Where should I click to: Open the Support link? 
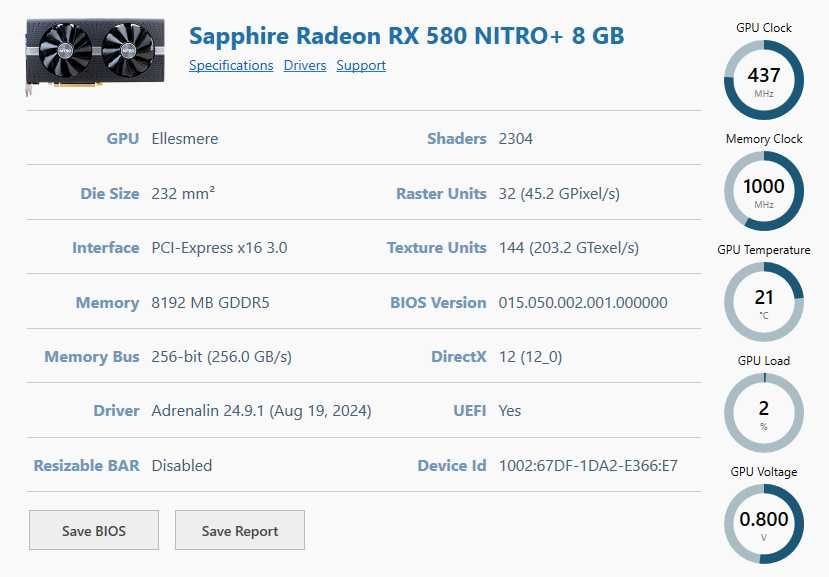click(361, 66)
